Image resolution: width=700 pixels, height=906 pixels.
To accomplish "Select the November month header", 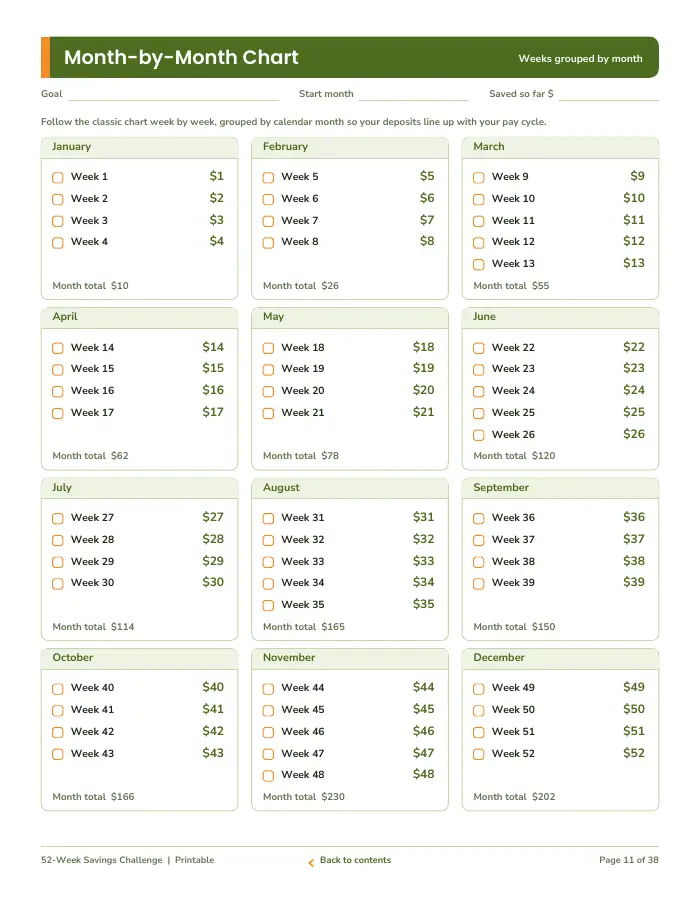I will pos(350,658).
